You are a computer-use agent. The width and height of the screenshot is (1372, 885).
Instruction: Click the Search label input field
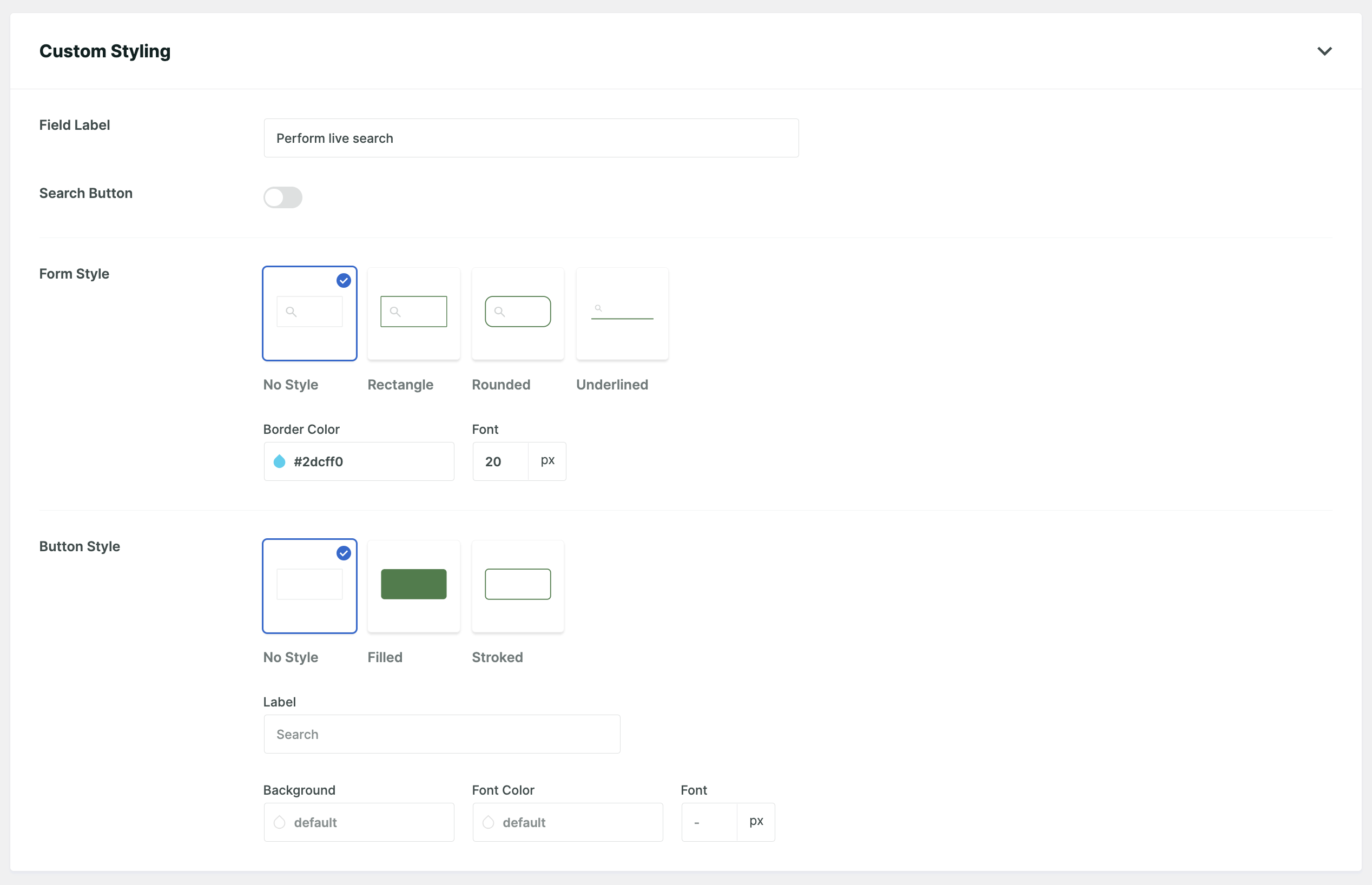pyautogui.click(x=441, y=734)
